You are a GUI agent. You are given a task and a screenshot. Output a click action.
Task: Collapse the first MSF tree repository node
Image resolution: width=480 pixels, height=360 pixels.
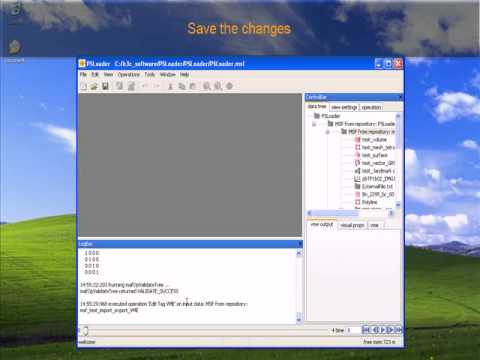[x=314, y=124]
